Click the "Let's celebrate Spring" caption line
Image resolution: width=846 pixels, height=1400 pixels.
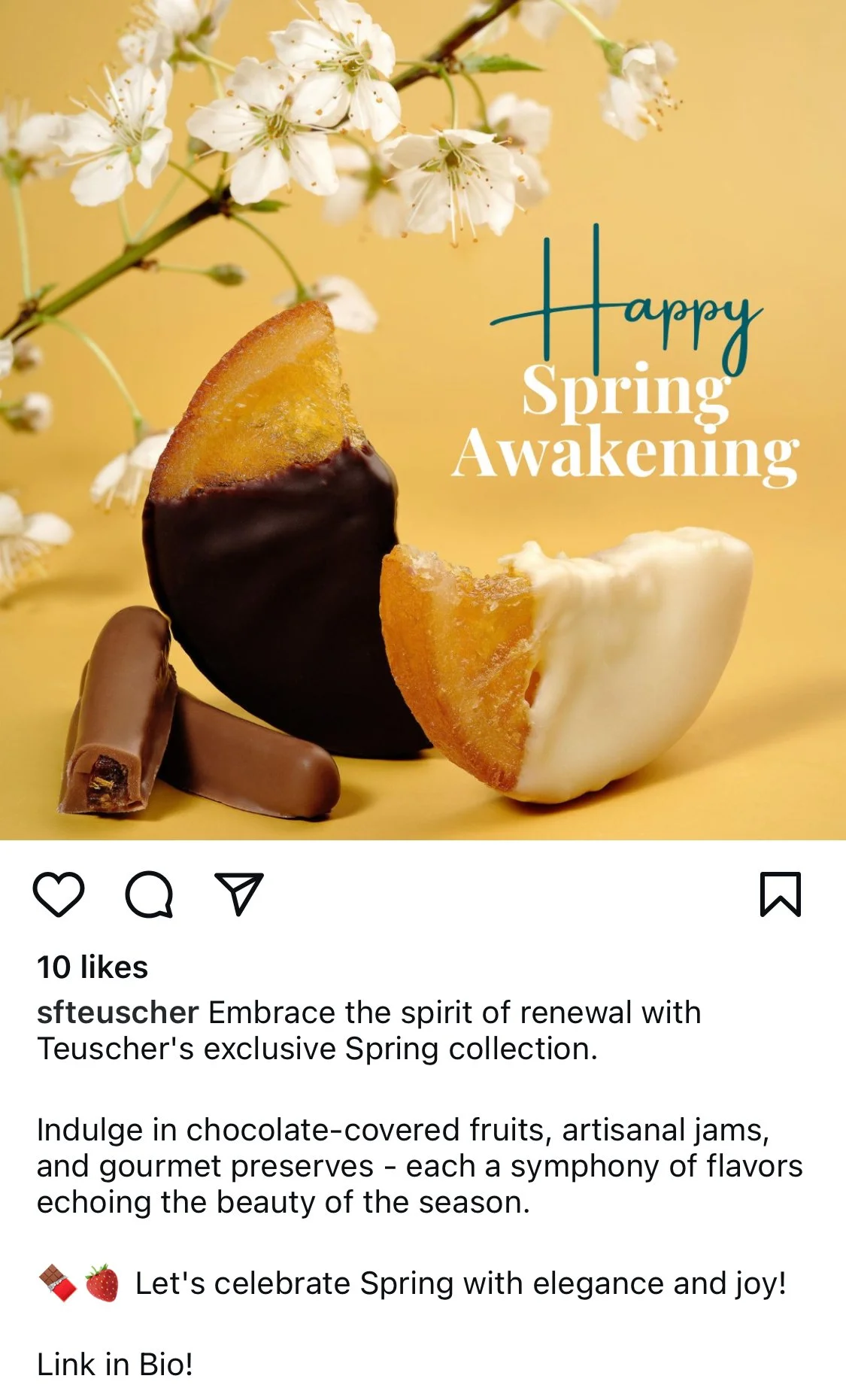pos(460,1283)
